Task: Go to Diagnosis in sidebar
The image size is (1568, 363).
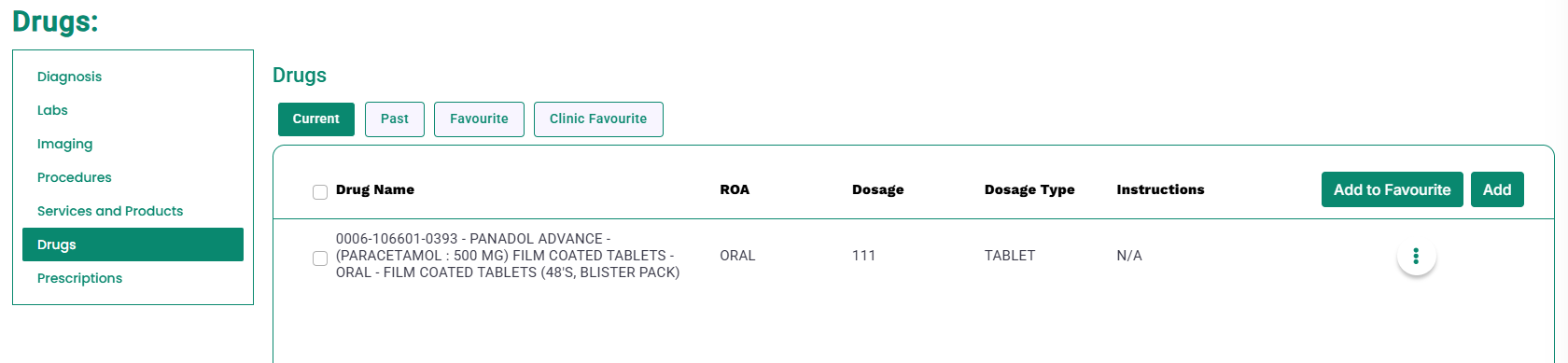Action: [70, 77]
